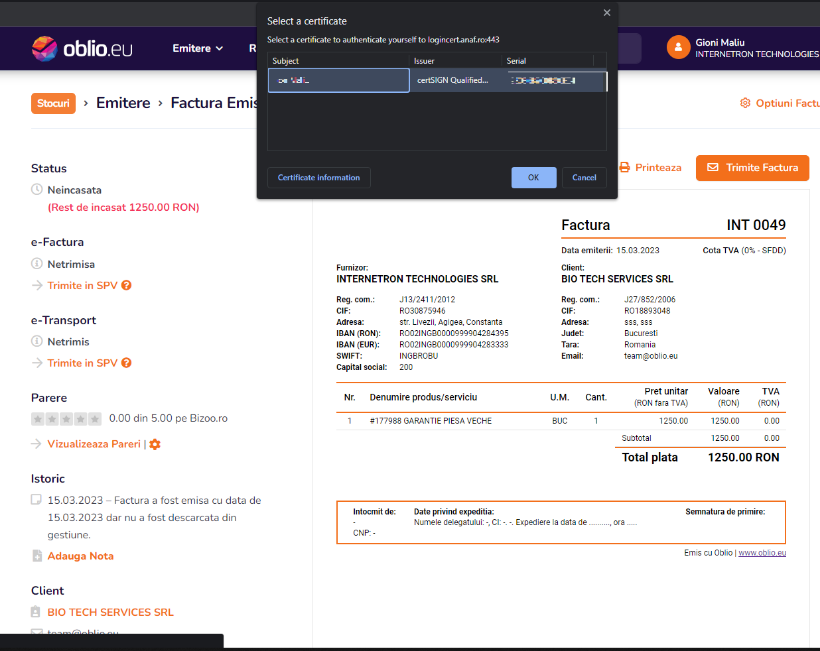Viewport: 820px width, 651px height.
Task: Click help icon next to e-Transport SPV
Action: click(126, 363)
